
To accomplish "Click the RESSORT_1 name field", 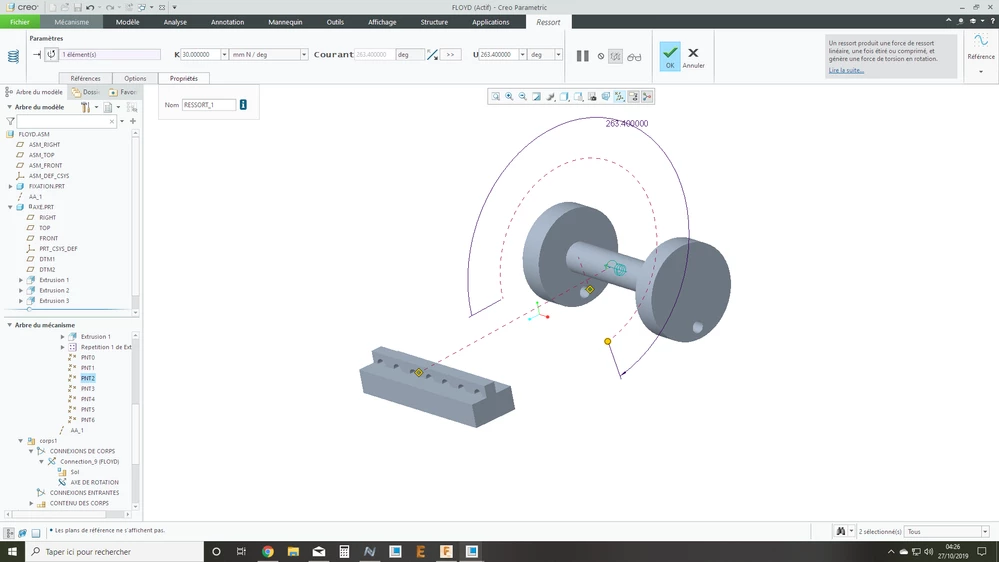I will pyautogui.click(x=209, y=104).
